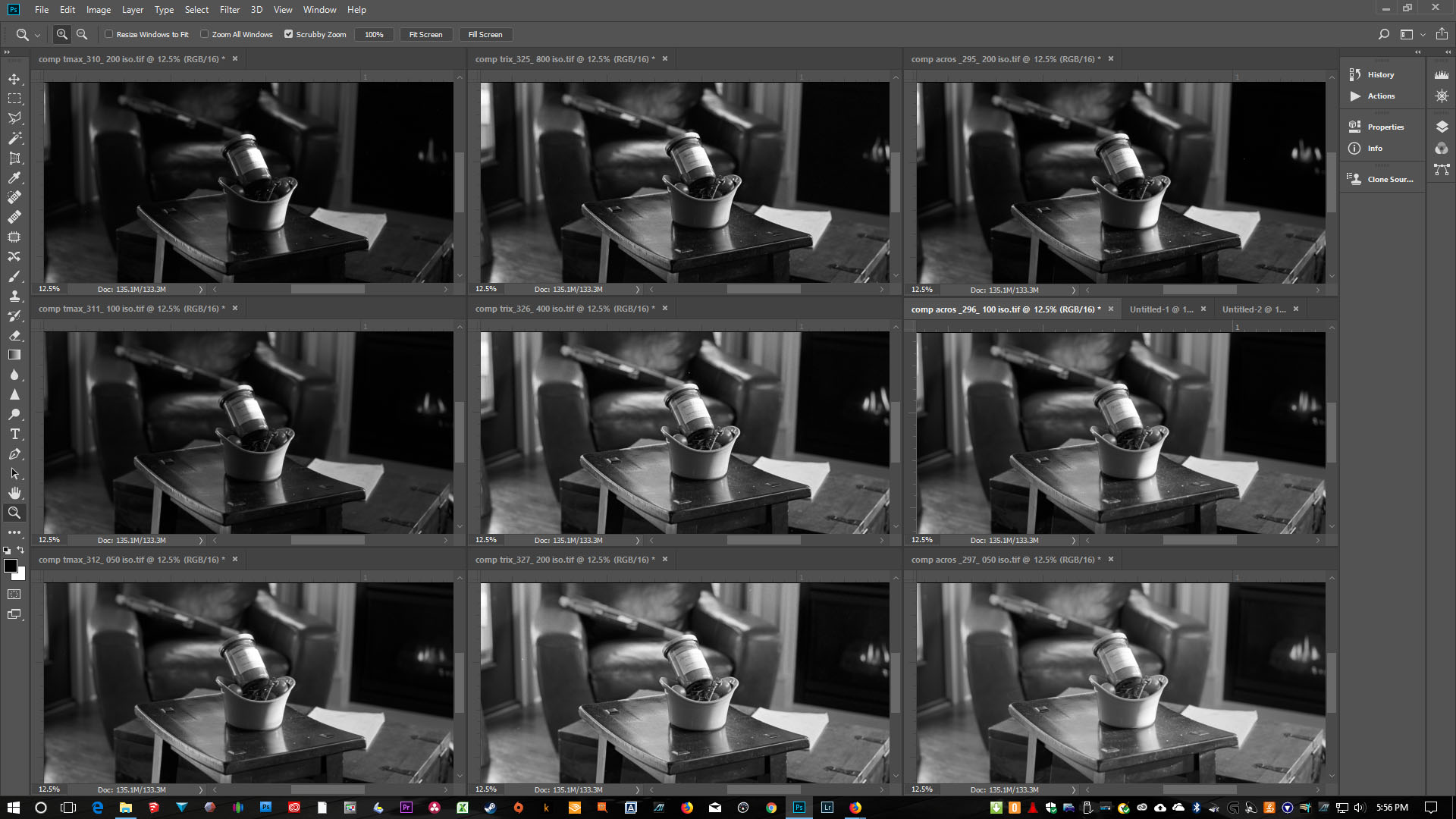Select the Hand tool
This screenshot has height=819, width=1456.
[x=14, y=493]
